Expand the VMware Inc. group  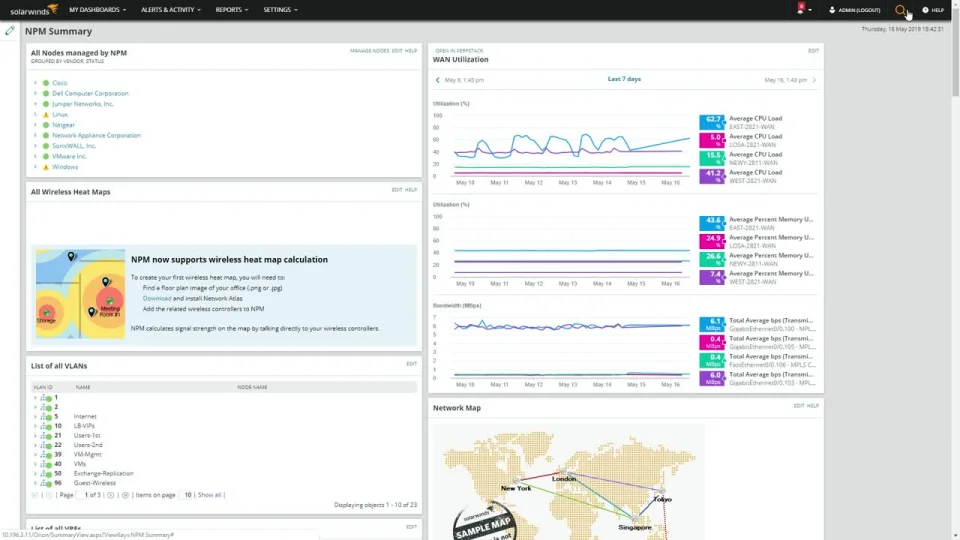pos(36,156)
